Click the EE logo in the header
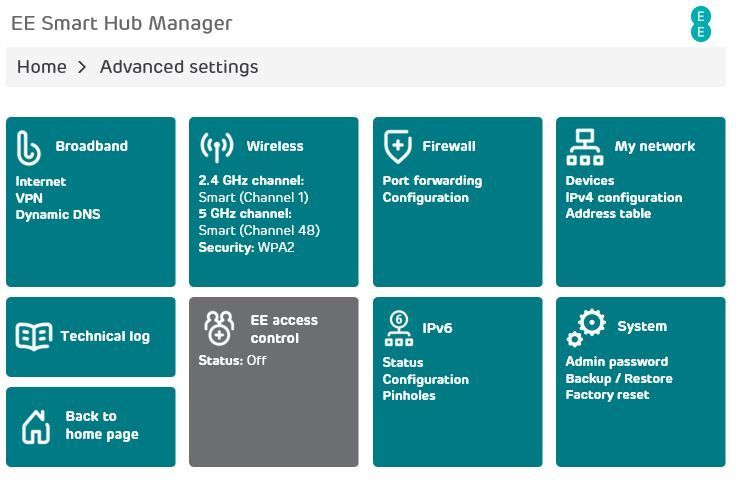 (x=701, y=24)
